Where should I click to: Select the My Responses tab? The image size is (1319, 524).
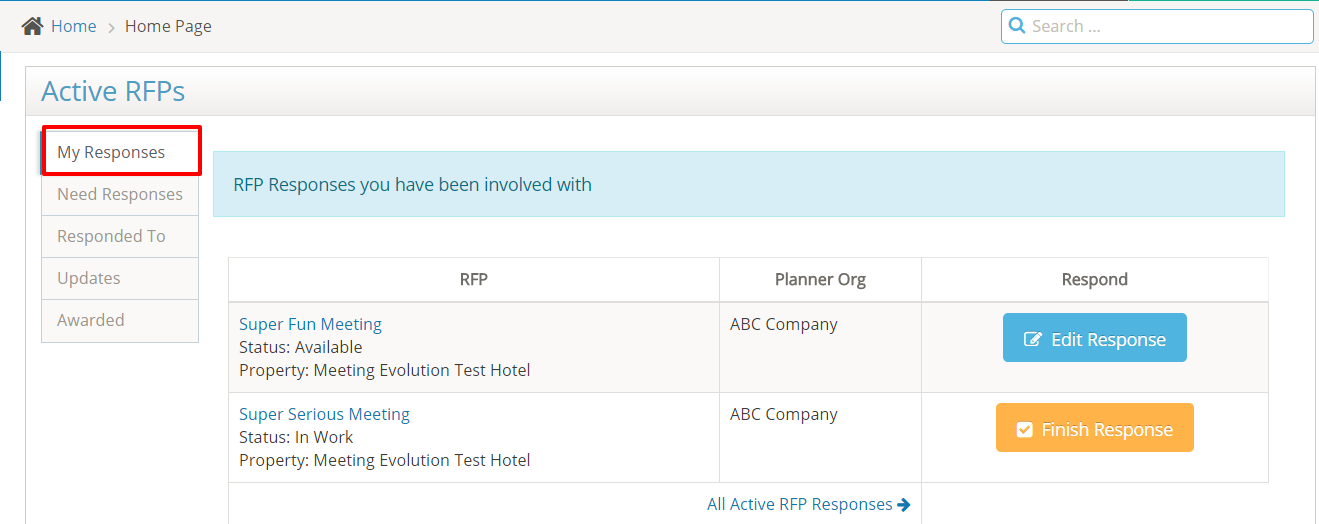coord(111,153)
